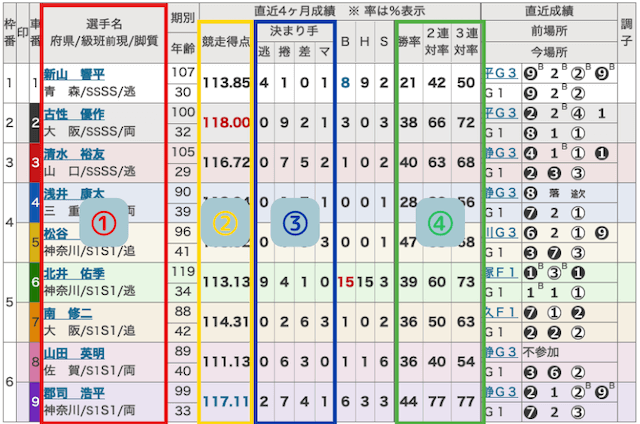Click the 勝率 column header
The height and width of the screenshot is (424, 640).
pos(410,42)
